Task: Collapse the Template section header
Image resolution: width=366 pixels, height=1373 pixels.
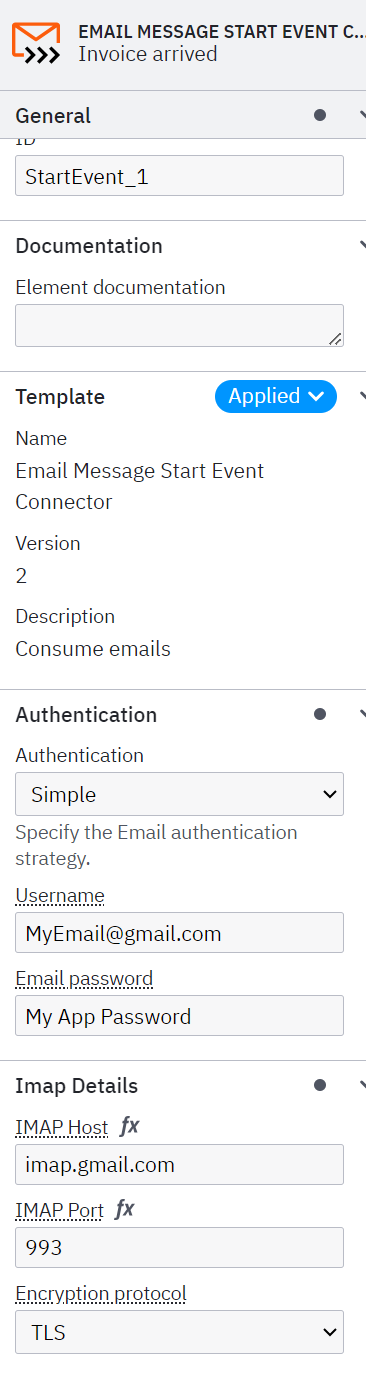Action: (361, 396)
